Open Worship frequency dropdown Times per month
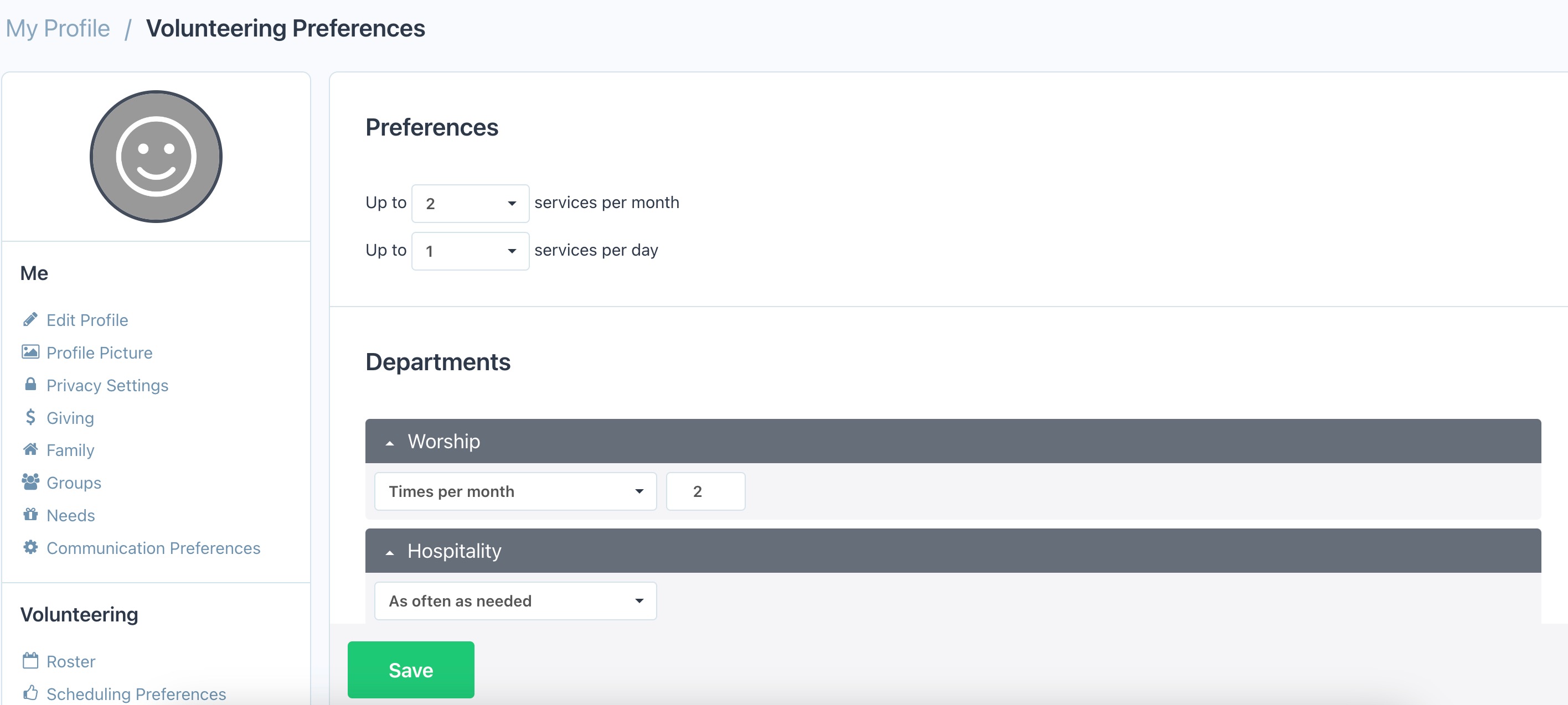 (x=515, y=491)
